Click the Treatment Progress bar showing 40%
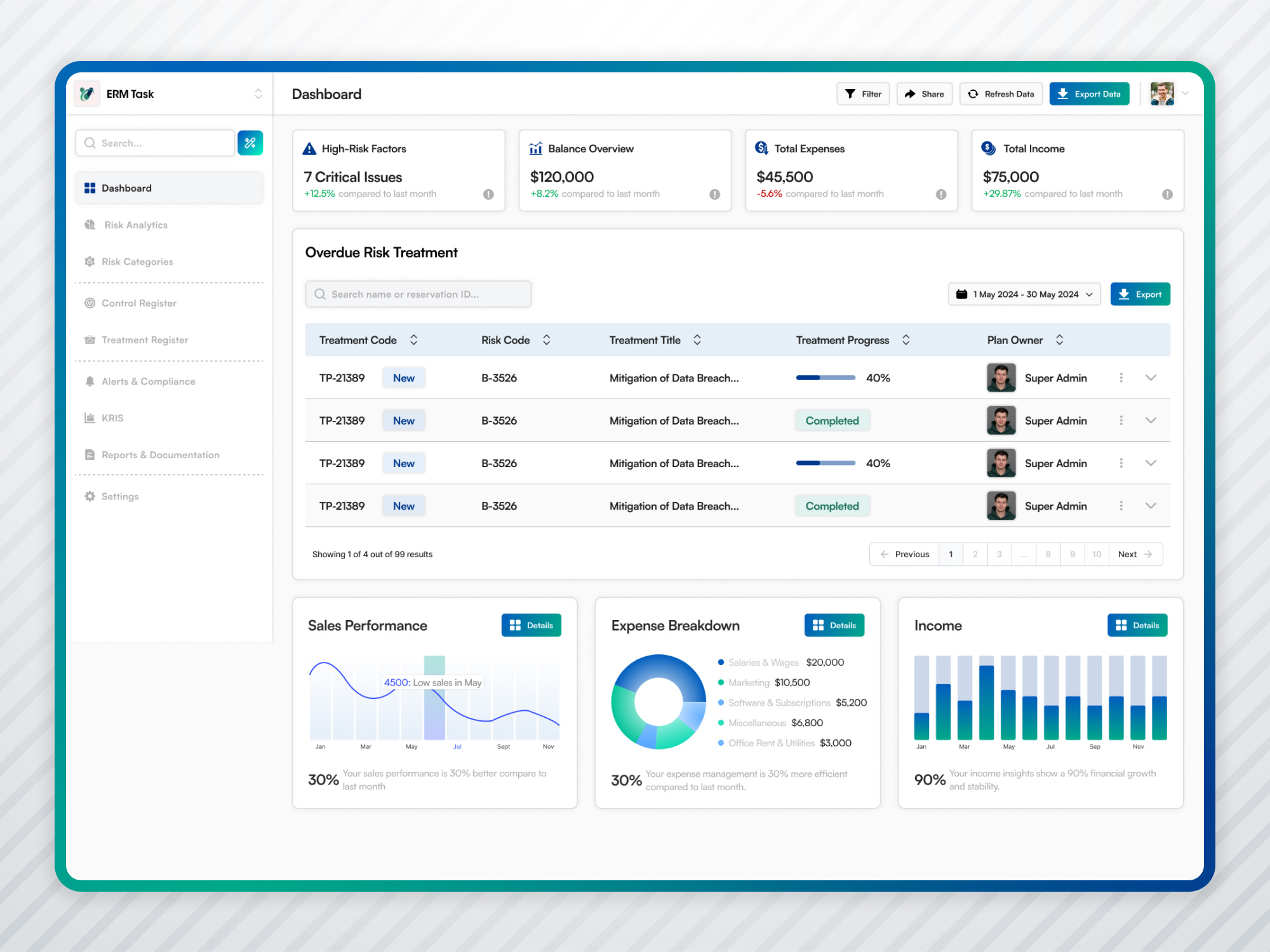1270x952 pixels. point(825,378)
